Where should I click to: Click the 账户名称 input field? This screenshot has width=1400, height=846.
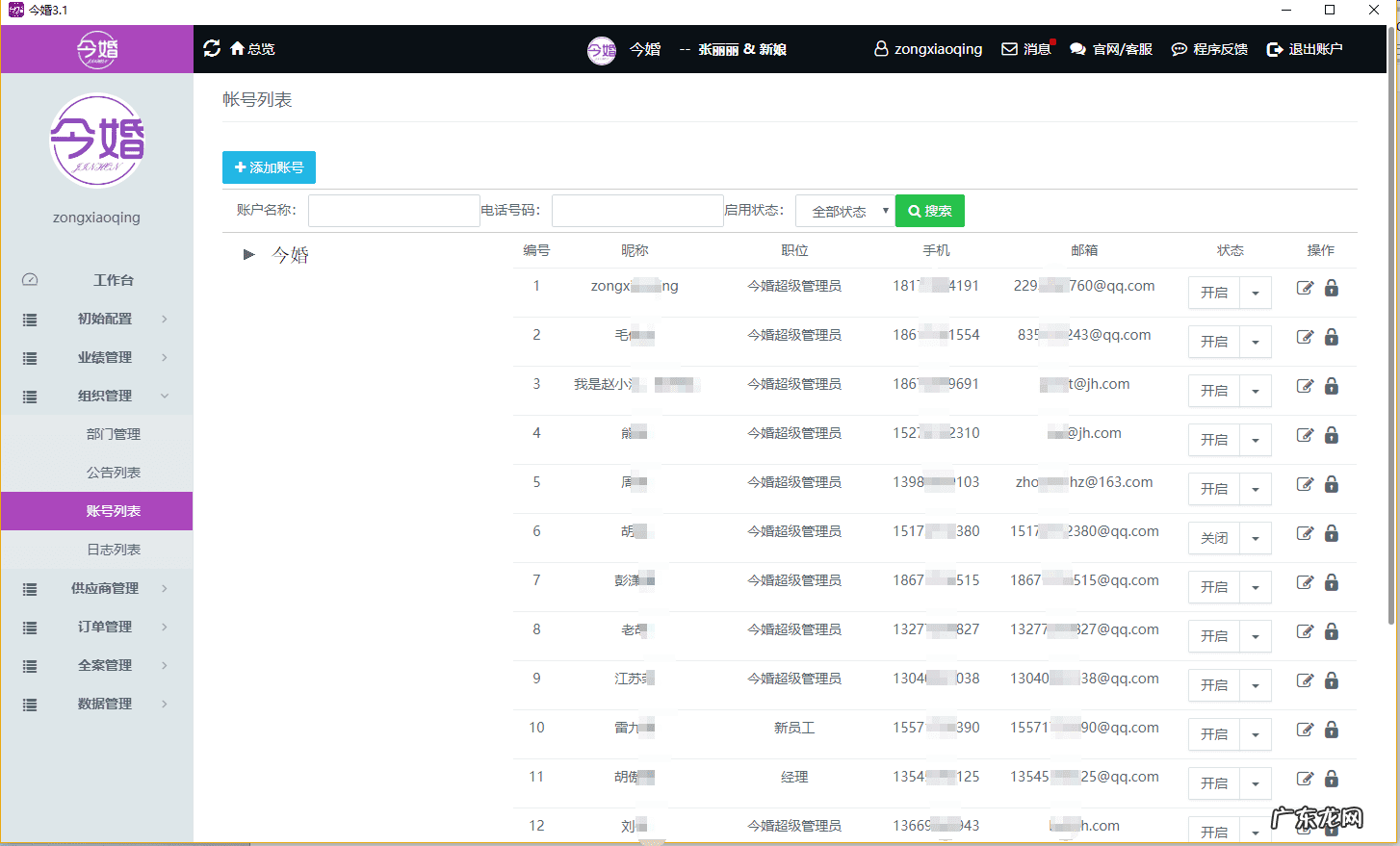(394, 211)
